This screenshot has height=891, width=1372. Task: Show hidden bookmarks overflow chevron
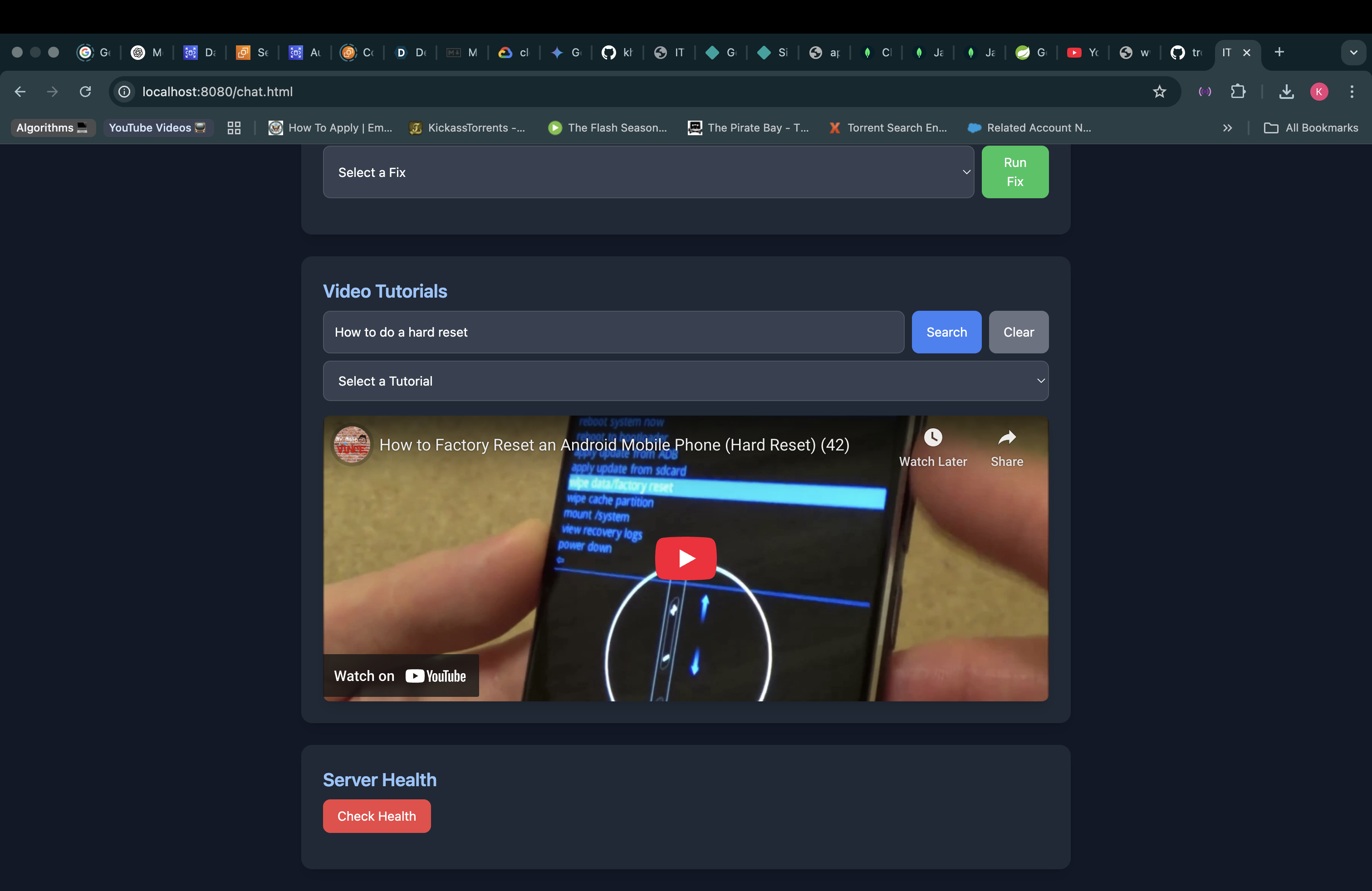coord(1227,128)
